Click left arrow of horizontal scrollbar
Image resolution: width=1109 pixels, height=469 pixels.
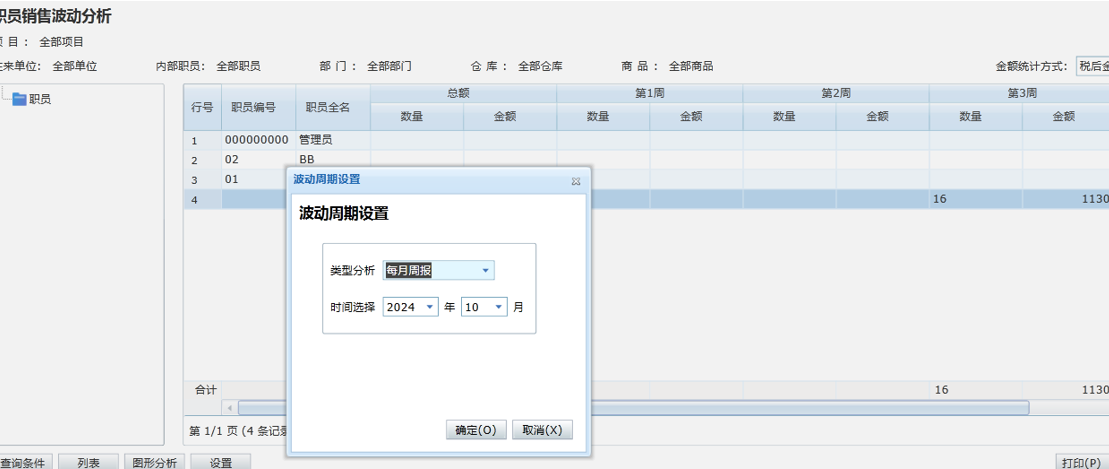coord(230,408)
